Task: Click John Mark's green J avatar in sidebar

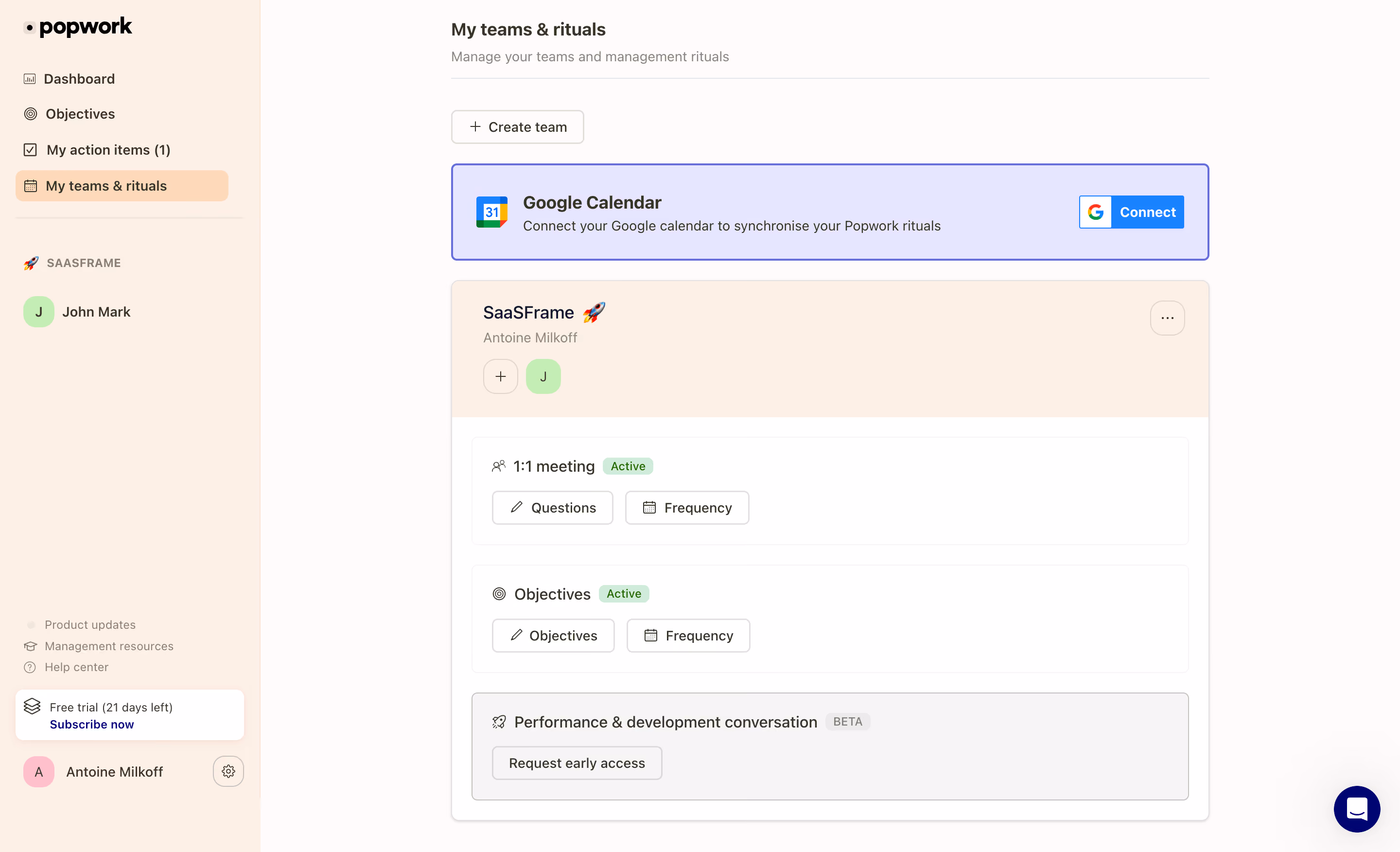Action: 38,312
